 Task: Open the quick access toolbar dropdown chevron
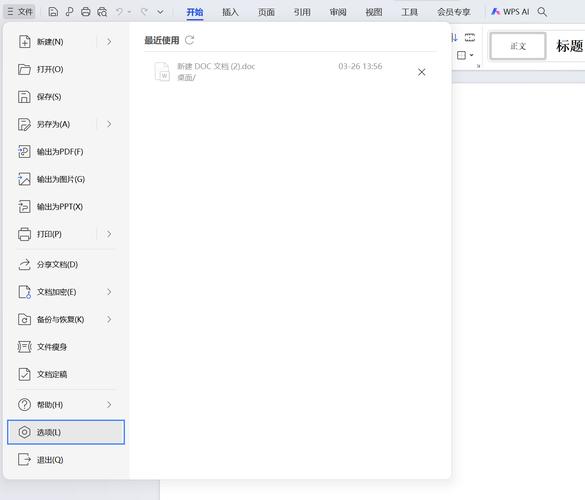coord(160,12)
